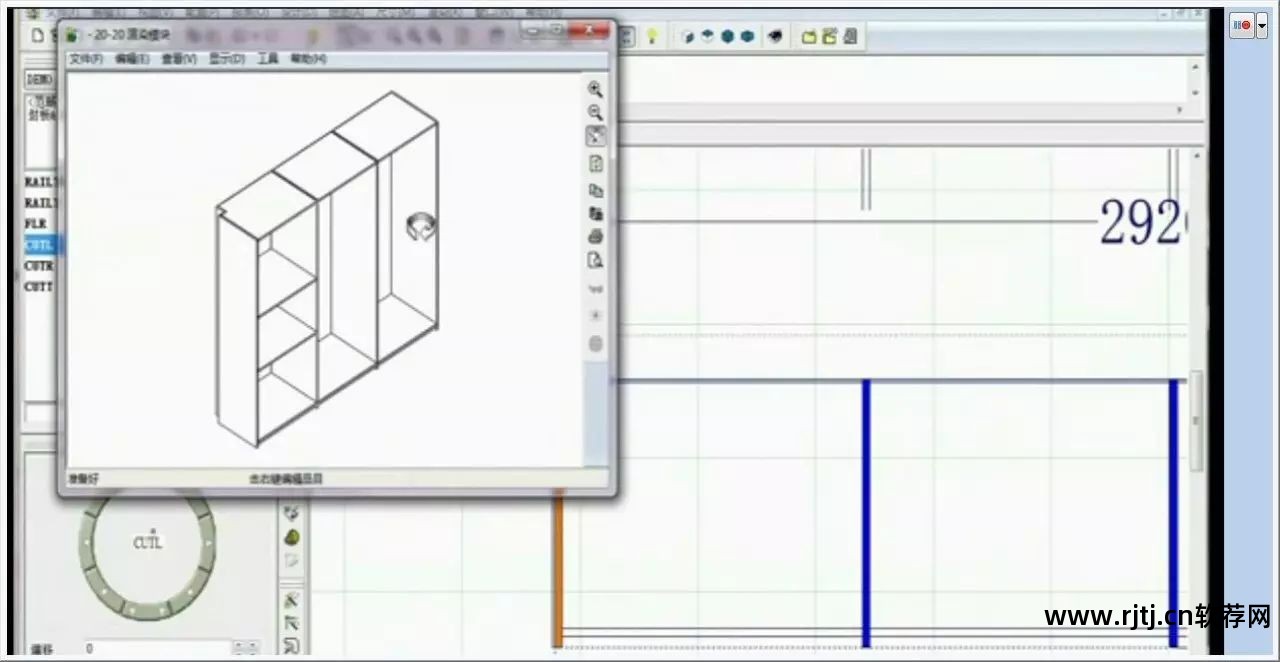Click the copy pages icon in render toolbar
The height and width of the screenshot is (662, 1280).
coord(595,190)
